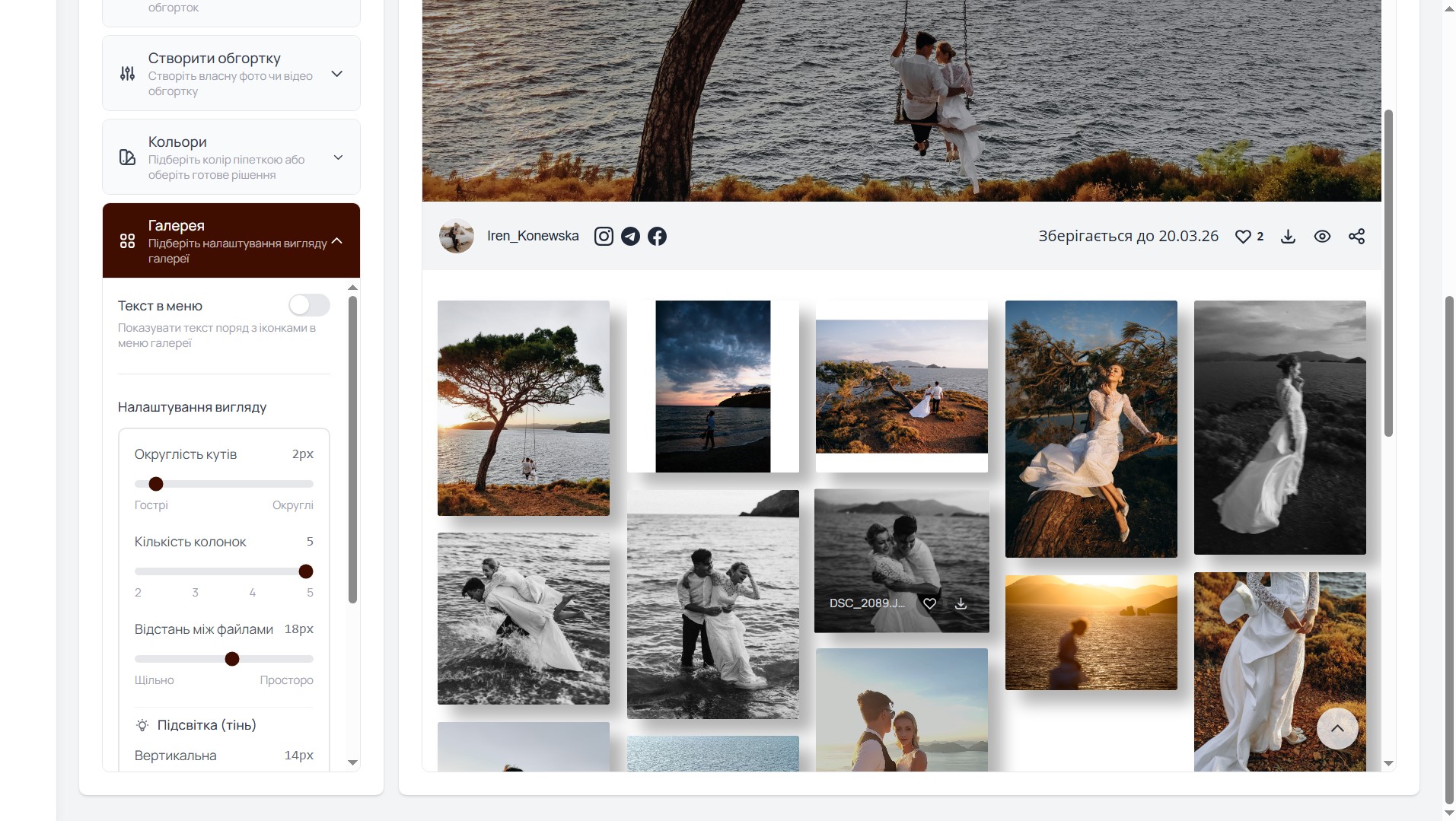The image size is (1456, 821).
Task: Click the 'Округлість кутів' slider handle
Action: coord(156,484)
